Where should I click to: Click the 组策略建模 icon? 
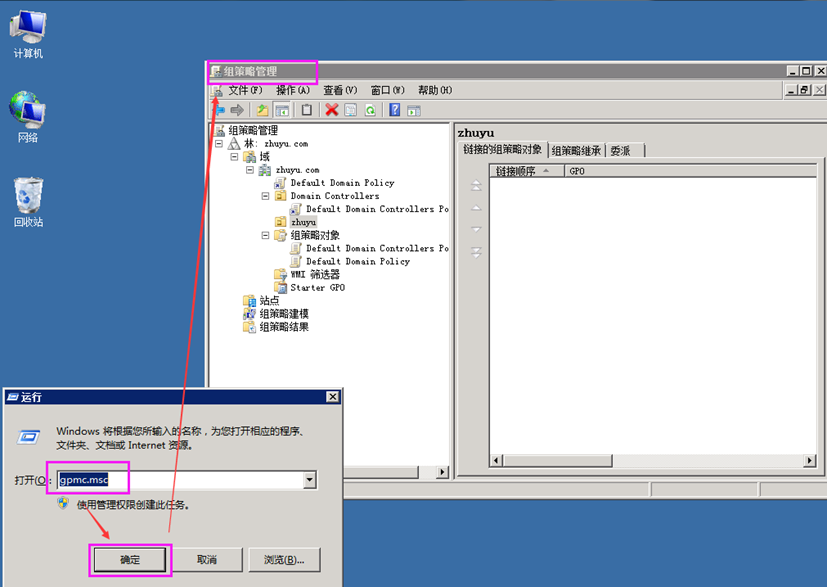(249, 314)
